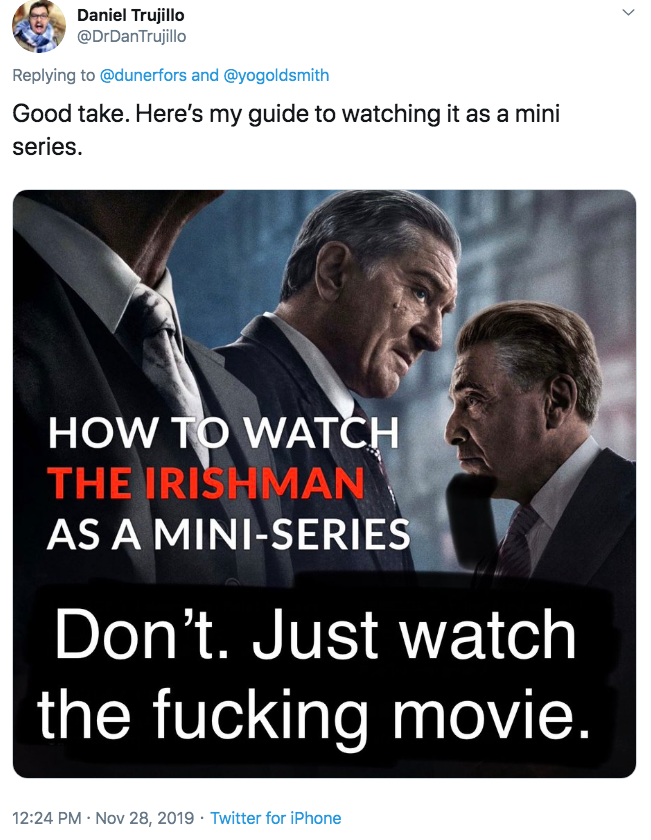651x840 pixels.
Task: Click the HOW TO WATCH heading in image
Action: point(224,432)
